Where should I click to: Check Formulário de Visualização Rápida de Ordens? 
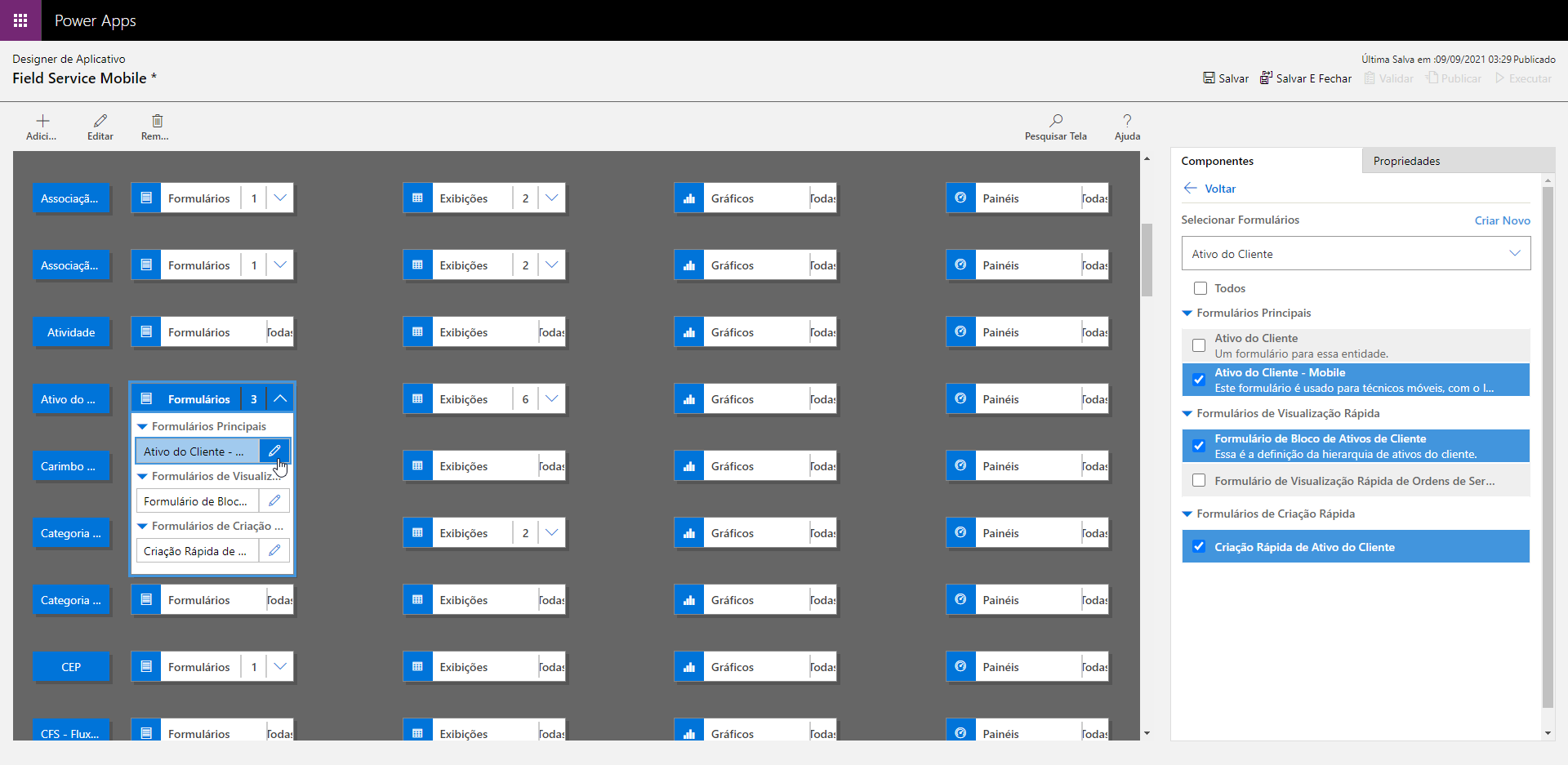tap(1199, 480)
